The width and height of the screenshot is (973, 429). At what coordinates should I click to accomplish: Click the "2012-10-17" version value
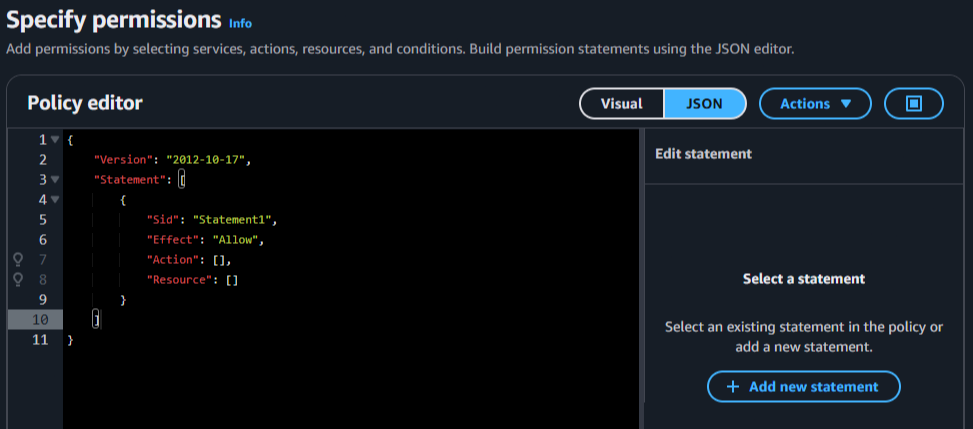(207, 160)
